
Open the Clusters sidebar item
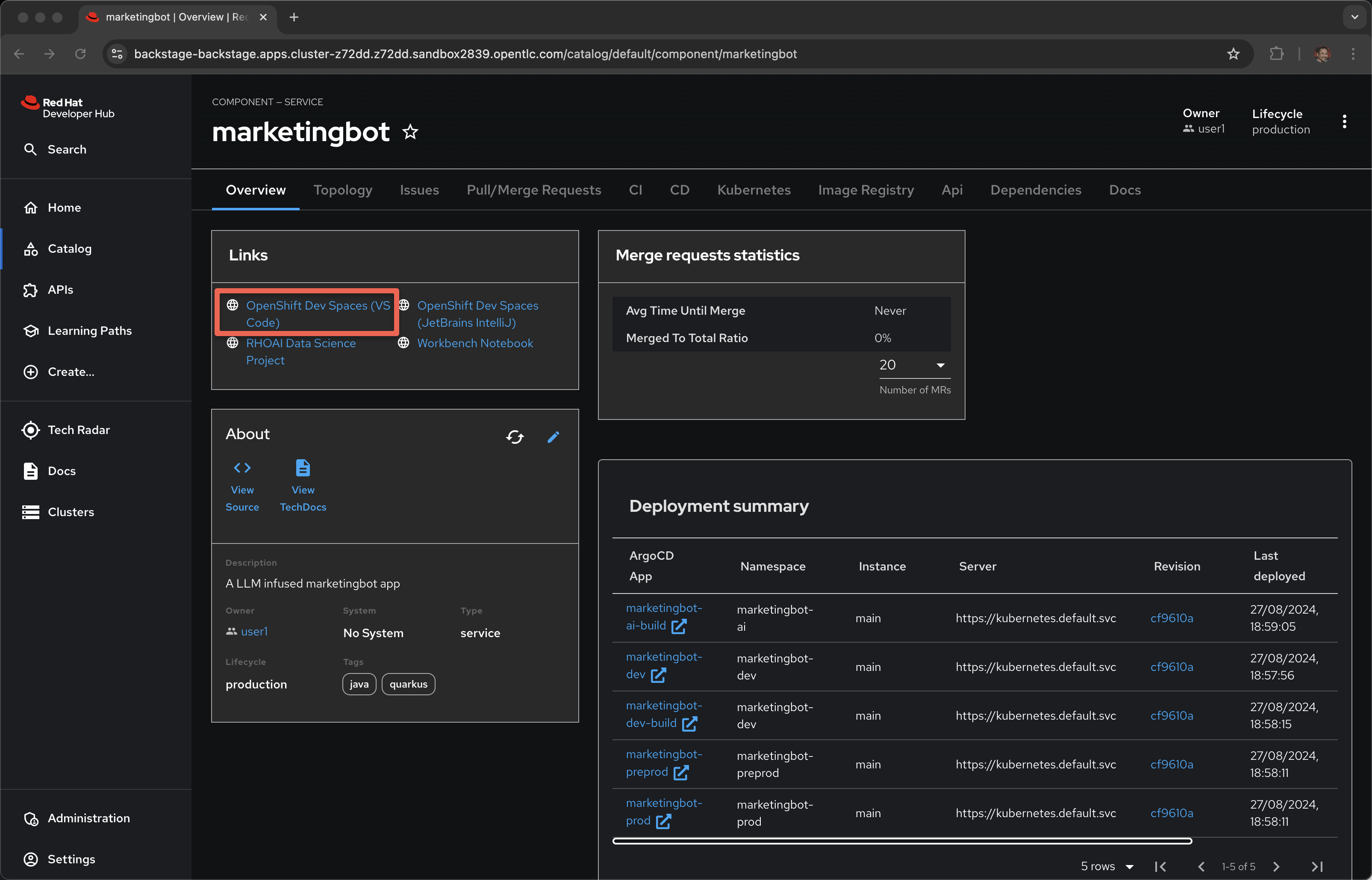click(x=70, y=512)
